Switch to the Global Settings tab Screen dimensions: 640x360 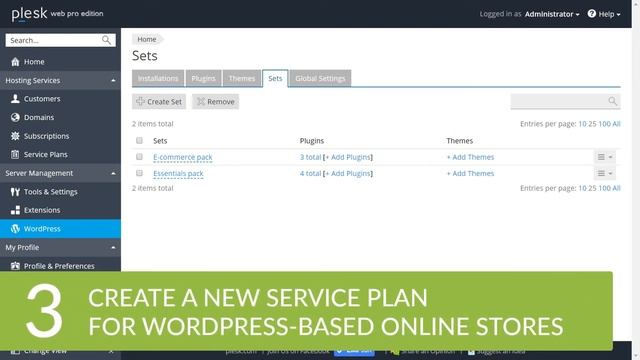[320, 78]
